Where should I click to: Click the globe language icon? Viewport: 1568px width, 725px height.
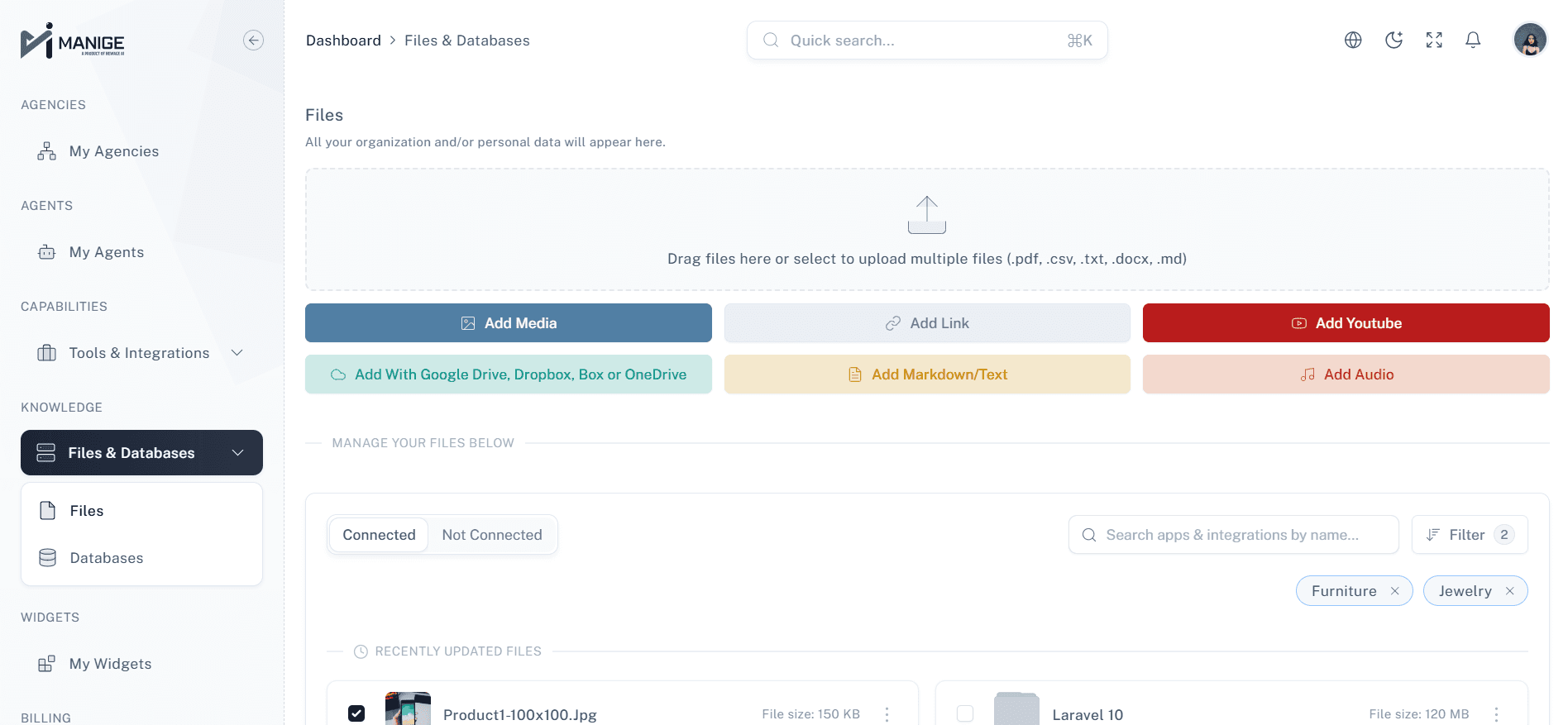coord(1353,41)
